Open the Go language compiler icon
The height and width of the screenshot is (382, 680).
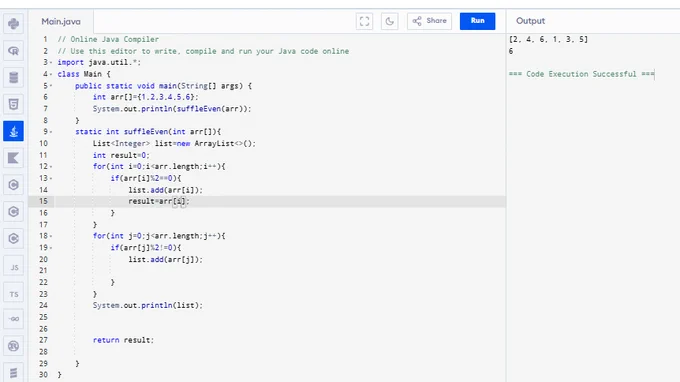point(13,319)
